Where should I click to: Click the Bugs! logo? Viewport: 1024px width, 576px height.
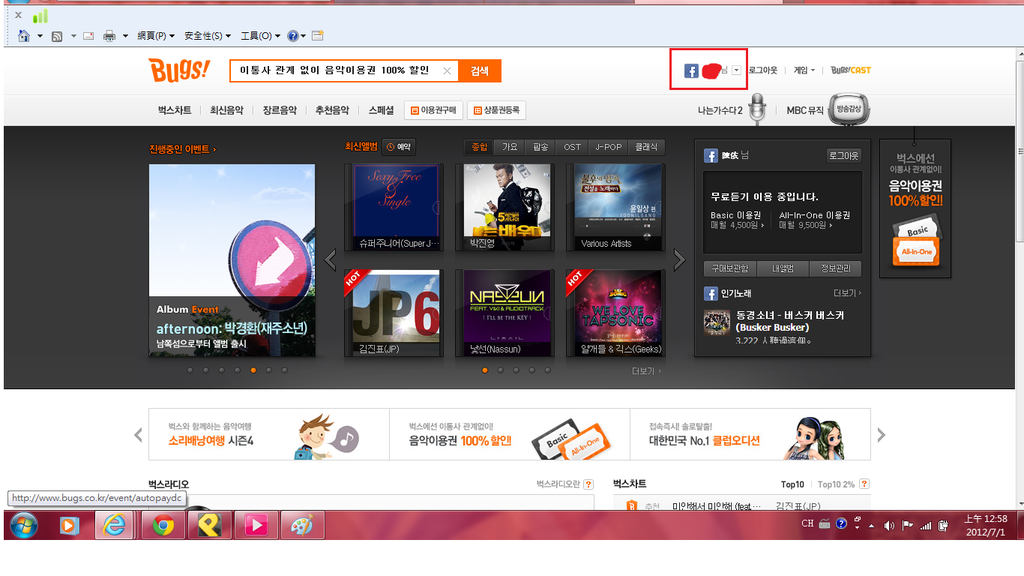[180, 69]
